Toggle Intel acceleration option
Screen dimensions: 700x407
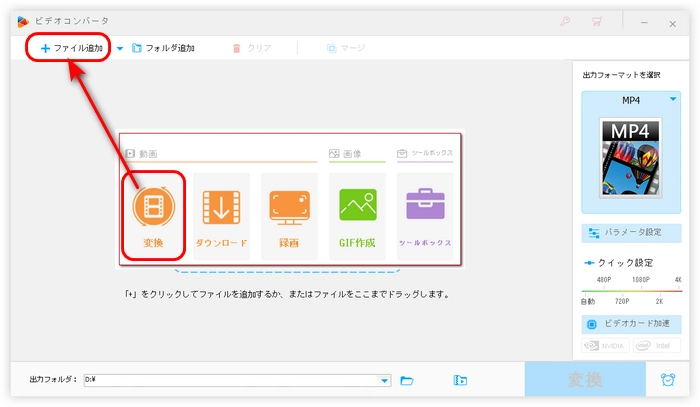[657, 346]
